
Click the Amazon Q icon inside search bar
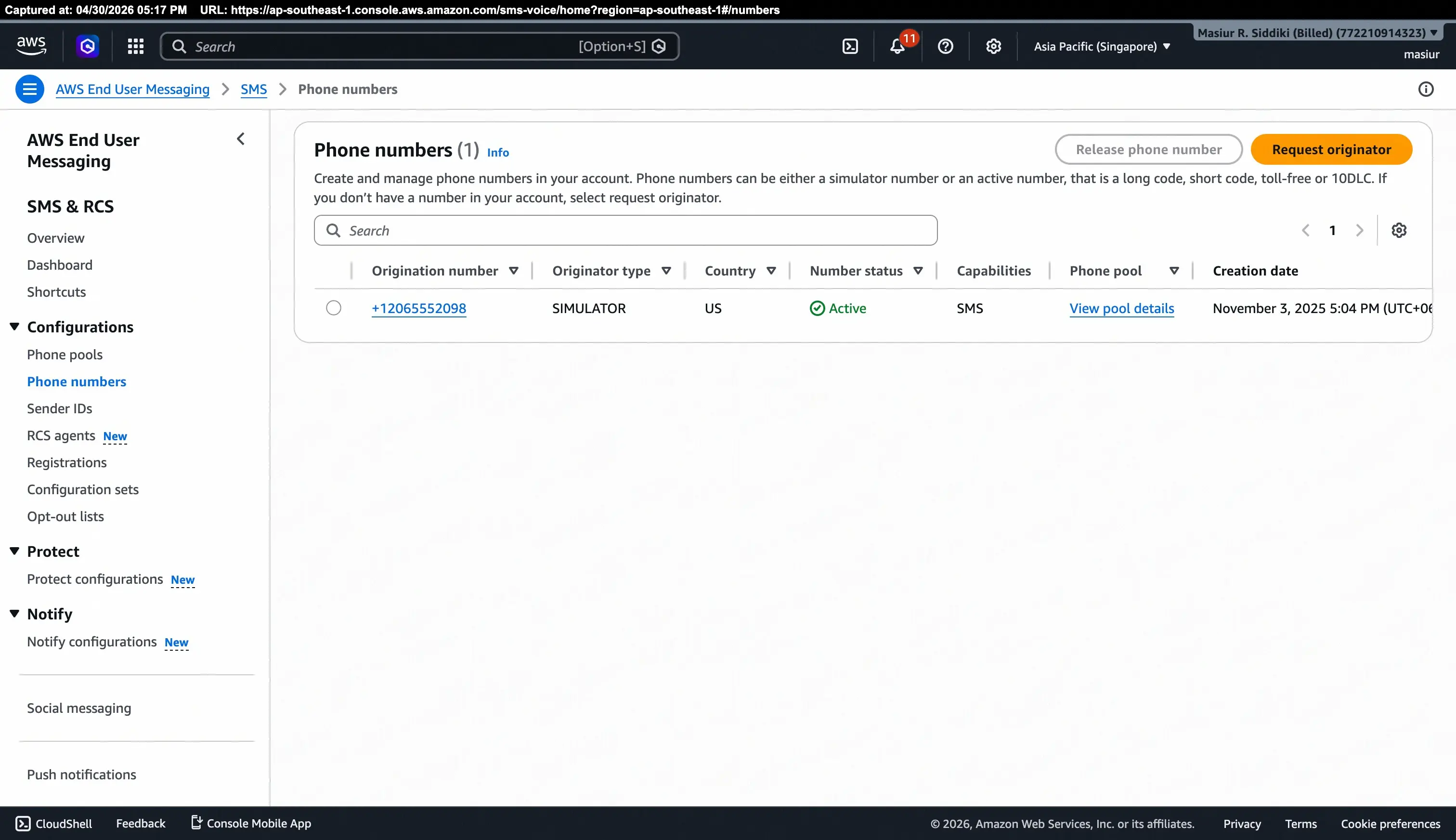tap(659, 46)
